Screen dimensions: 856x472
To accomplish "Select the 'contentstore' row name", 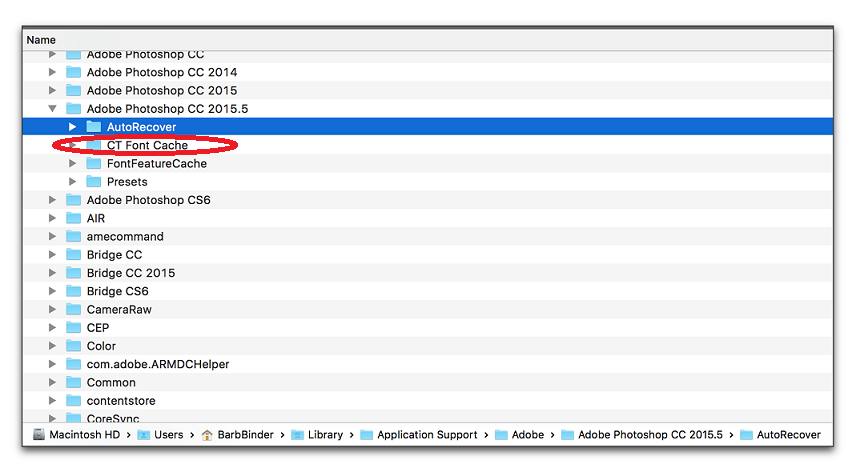I will tap(121, 401).
